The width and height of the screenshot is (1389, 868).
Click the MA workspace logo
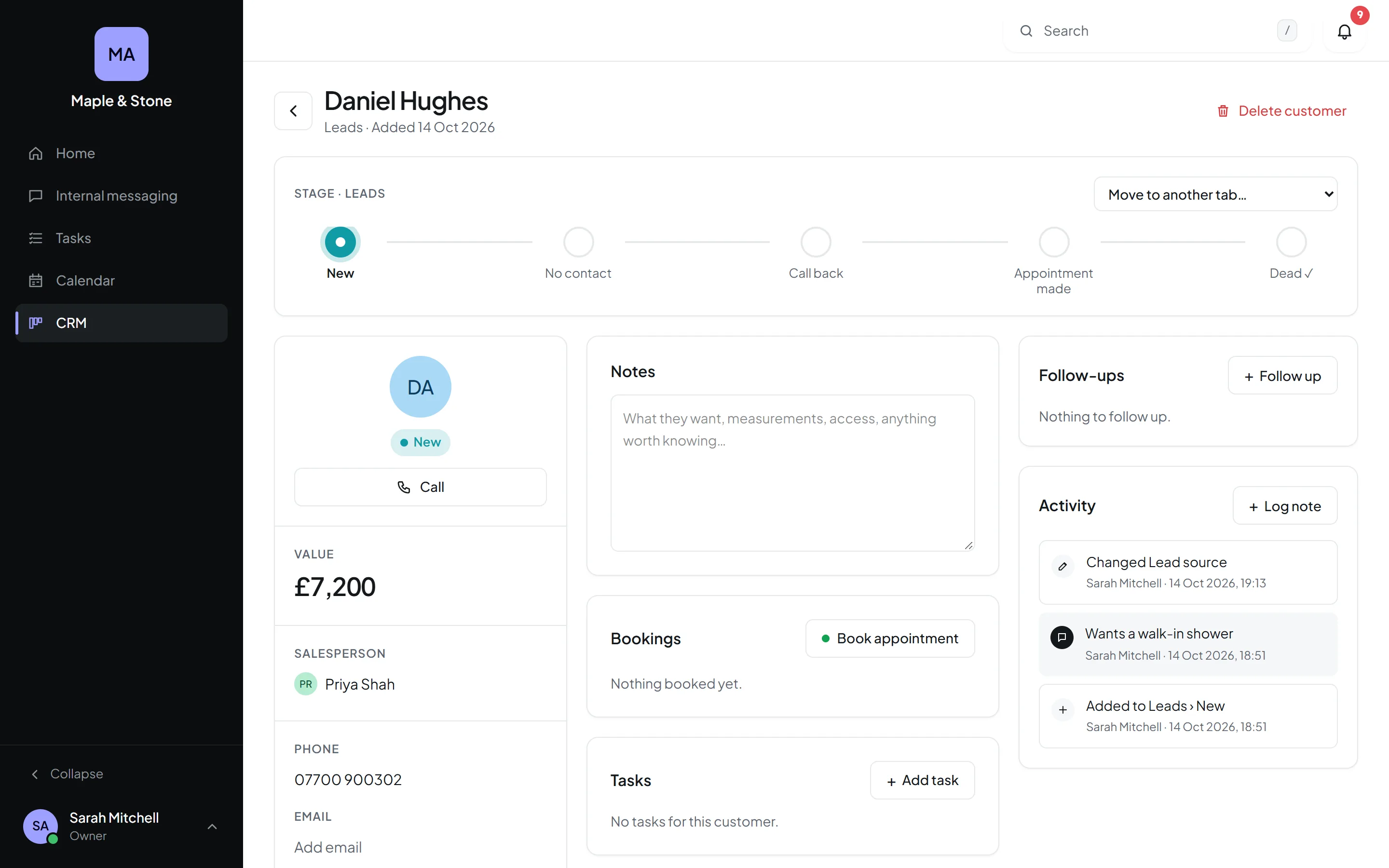(x=121, y=54)
